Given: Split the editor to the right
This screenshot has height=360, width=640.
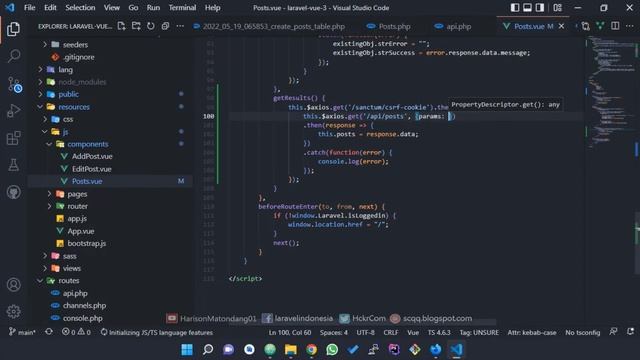Looking at the screenshot, I should pyautogui.click(x=615, y=26).
